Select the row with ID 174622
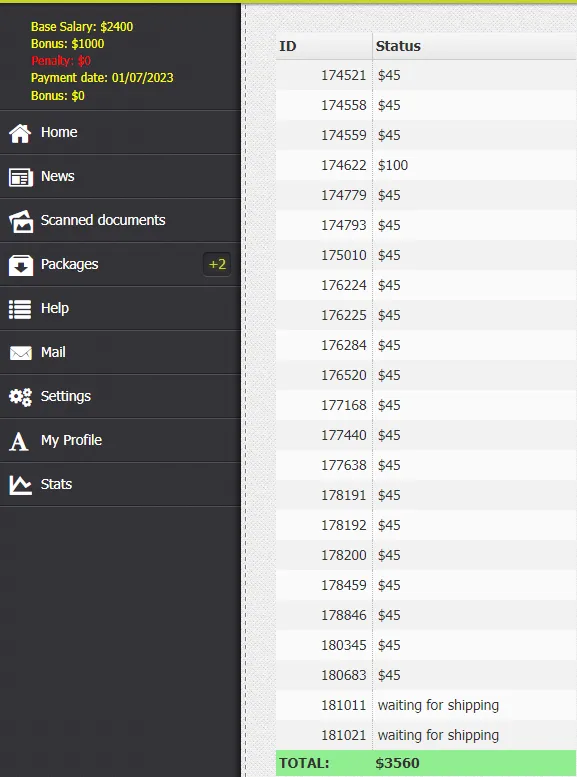 tap(426, 165)
